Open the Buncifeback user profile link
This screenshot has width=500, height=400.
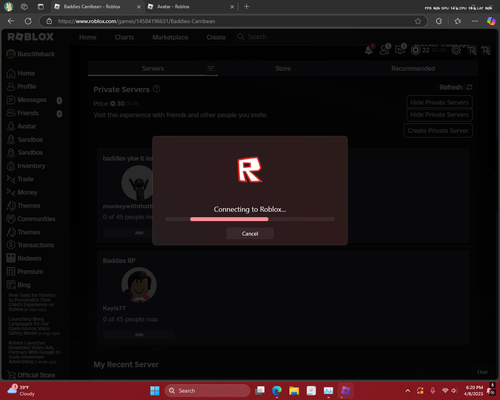[x=31, y=54]
